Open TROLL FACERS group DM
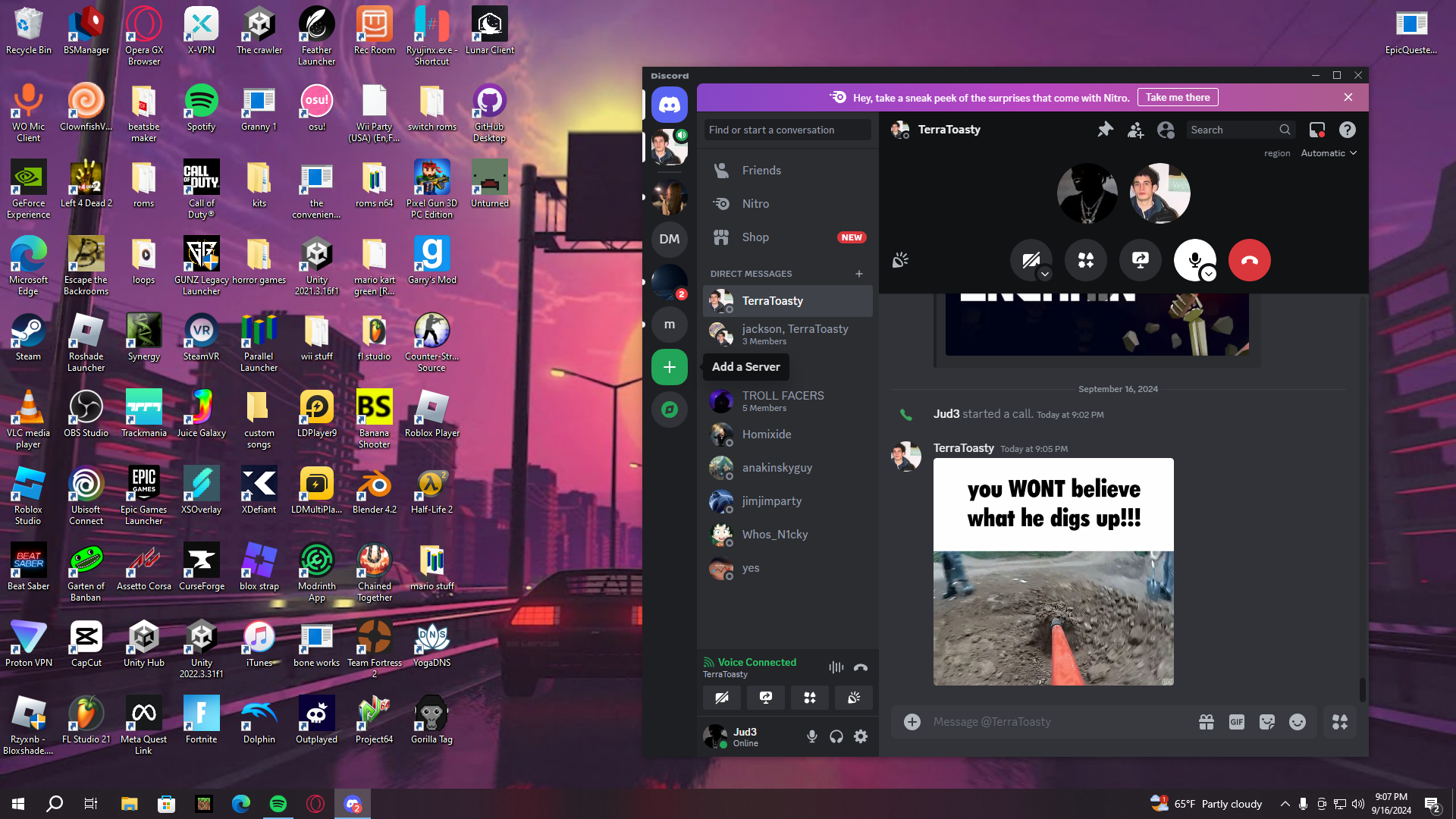This screenshot has height=819, width=1456. pyautogui.click(x=787, y=401)
